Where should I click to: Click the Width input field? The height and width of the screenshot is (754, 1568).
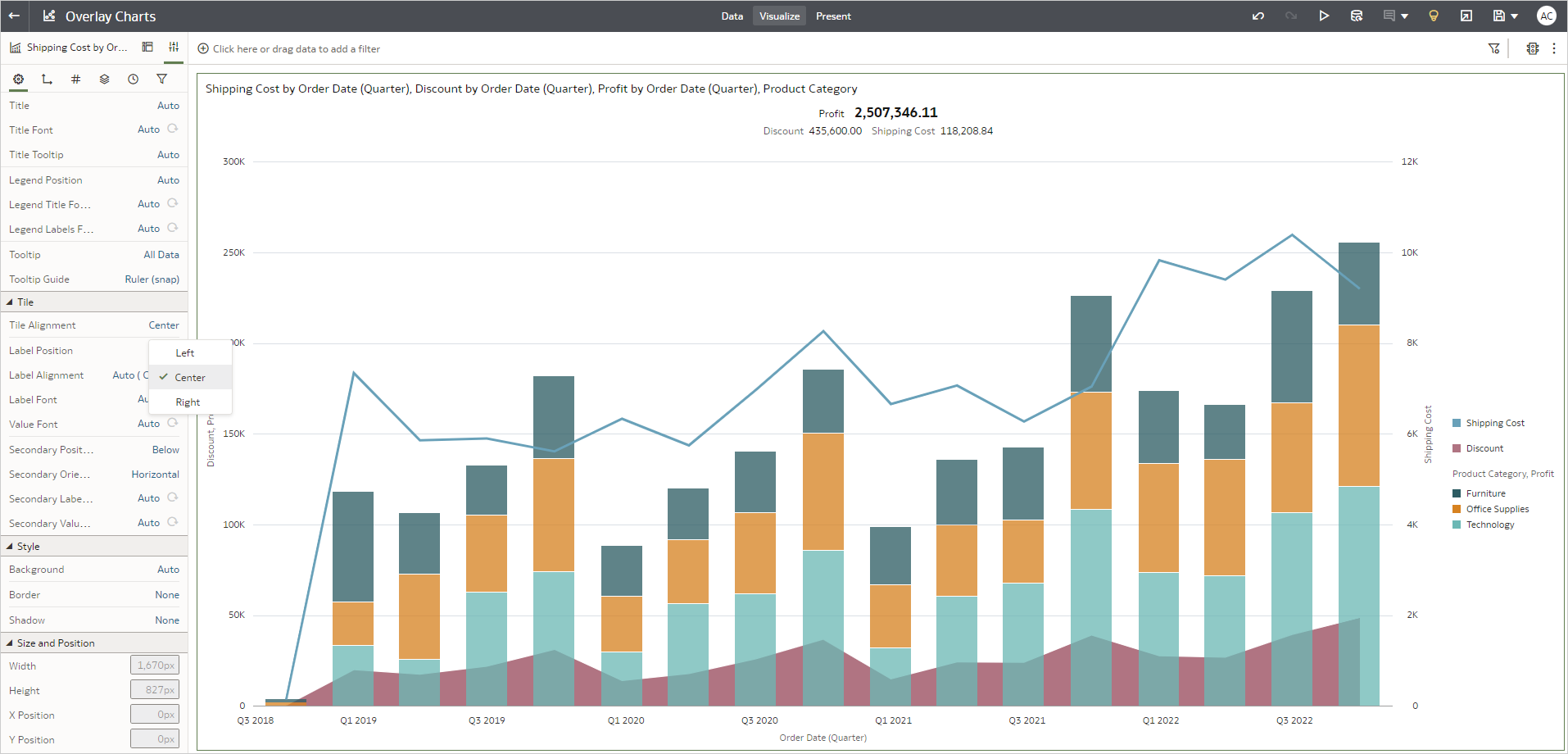[x=154, y=665]
